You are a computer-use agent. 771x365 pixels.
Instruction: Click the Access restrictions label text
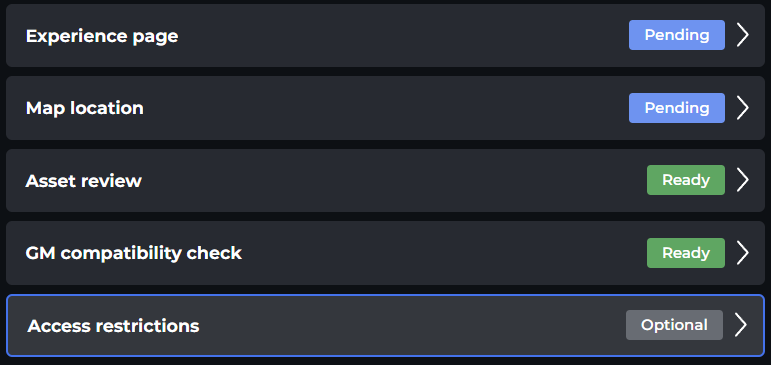[113, 326]
